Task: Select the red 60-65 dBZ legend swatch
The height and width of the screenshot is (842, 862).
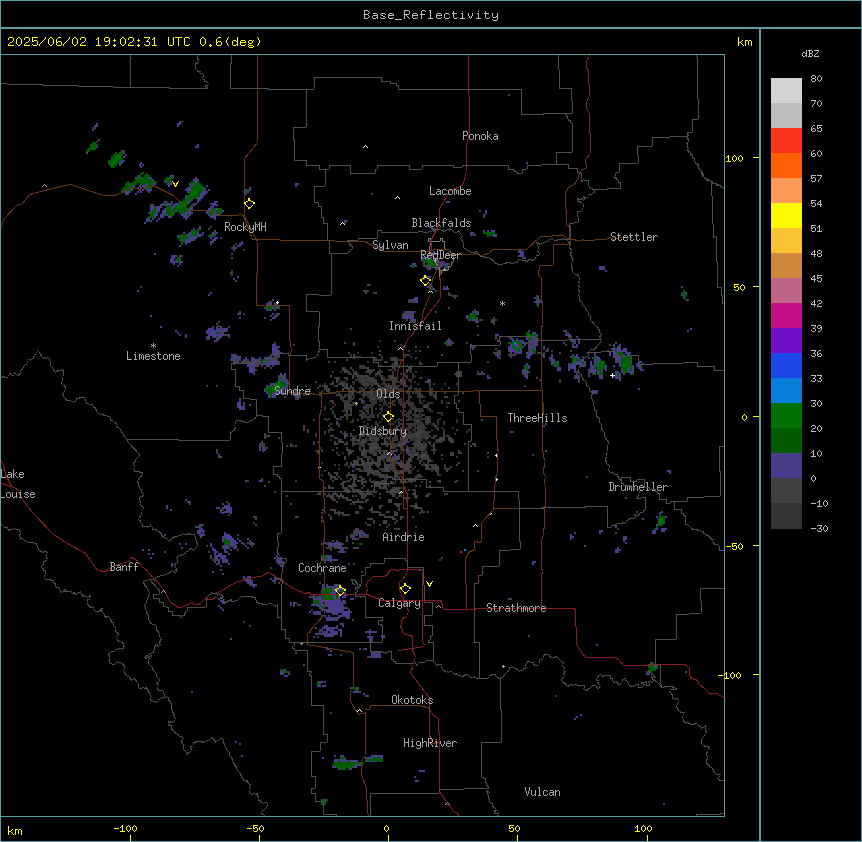Action: click(786, 141)
